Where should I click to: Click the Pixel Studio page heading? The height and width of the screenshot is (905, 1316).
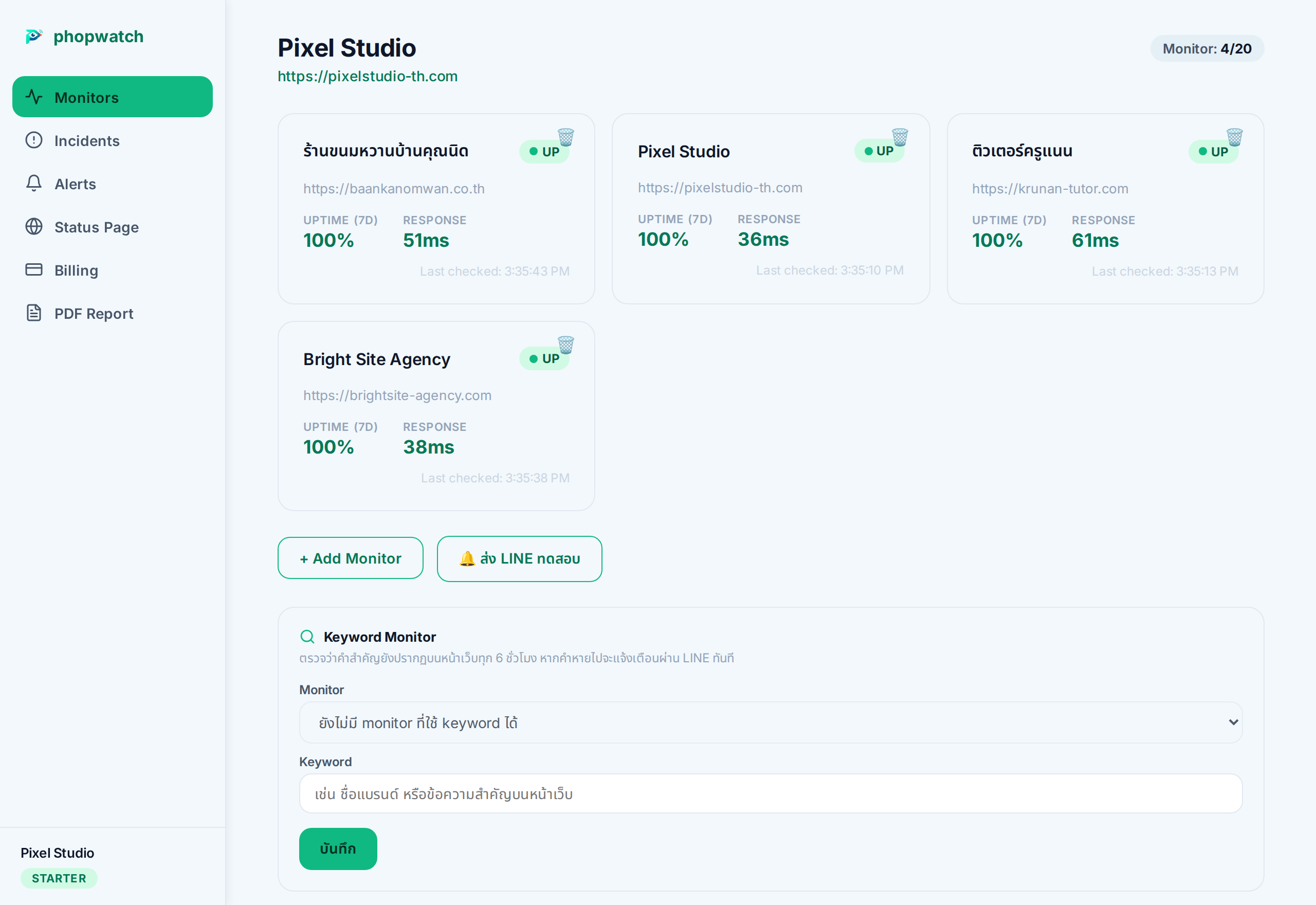point(347,48)
